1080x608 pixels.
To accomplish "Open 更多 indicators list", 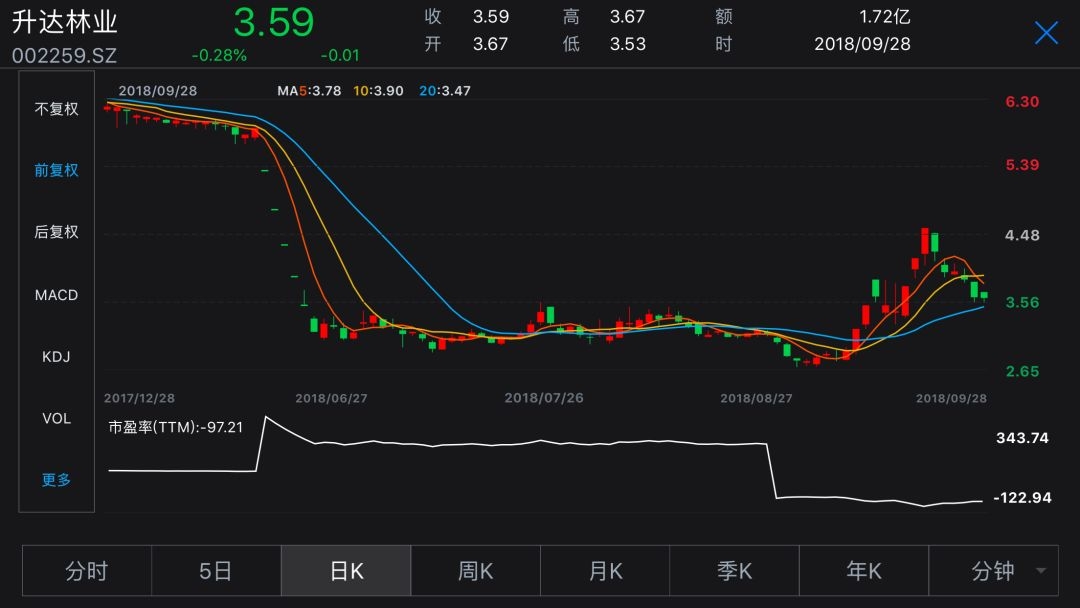I will pyautogui.click(x=57, y=480).
